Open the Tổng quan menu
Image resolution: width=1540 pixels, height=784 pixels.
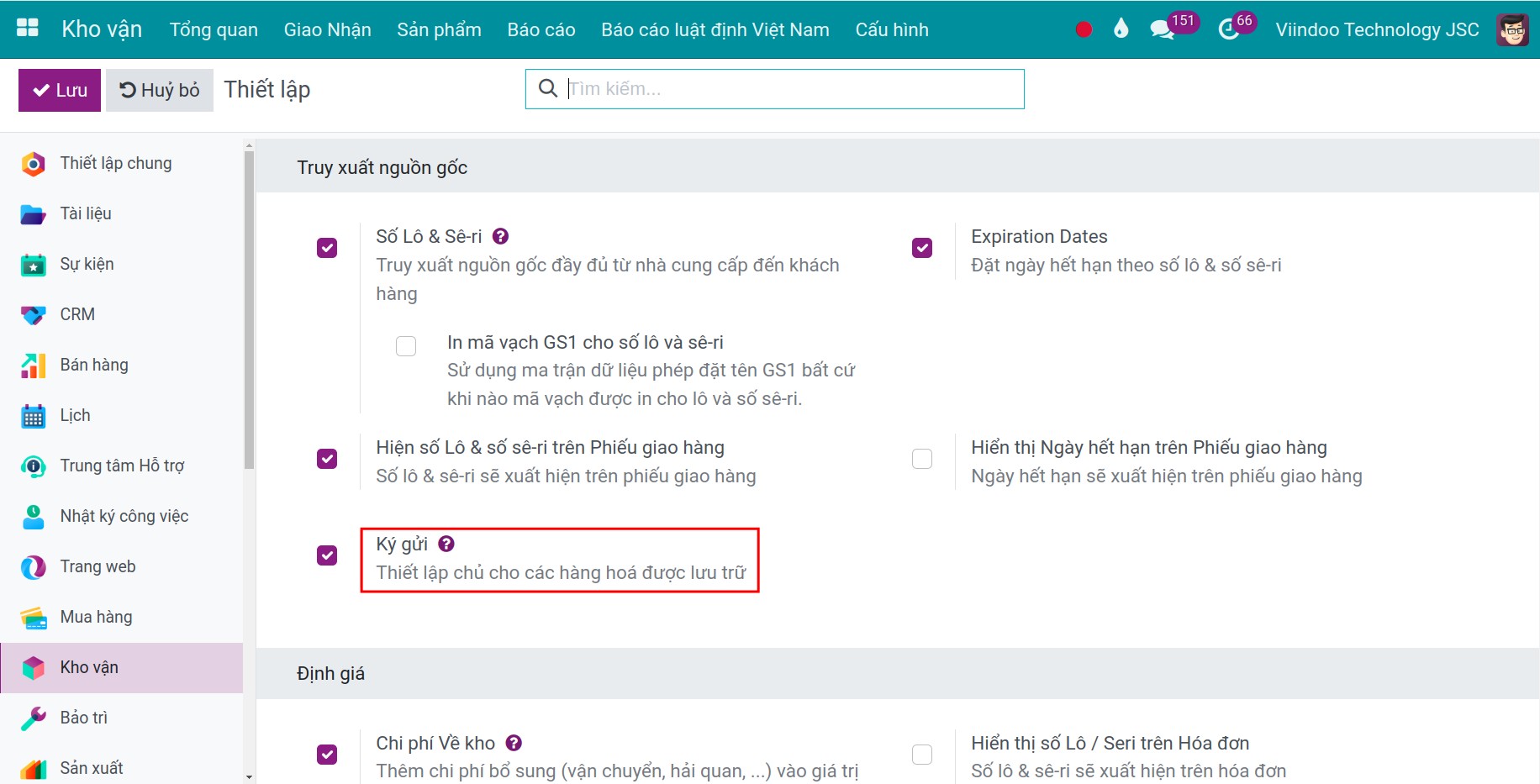(214, 29)
